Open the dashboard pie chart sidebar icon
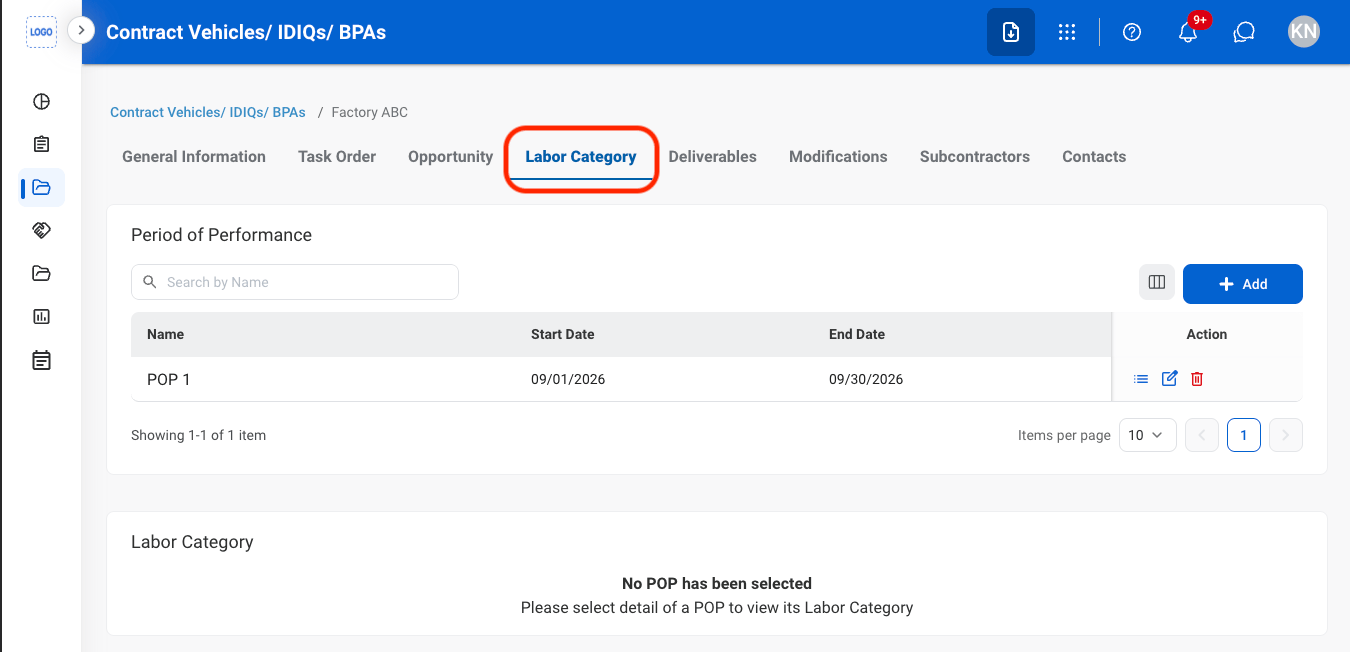Viewport: 1350px width, 652px height. (41, 101)
